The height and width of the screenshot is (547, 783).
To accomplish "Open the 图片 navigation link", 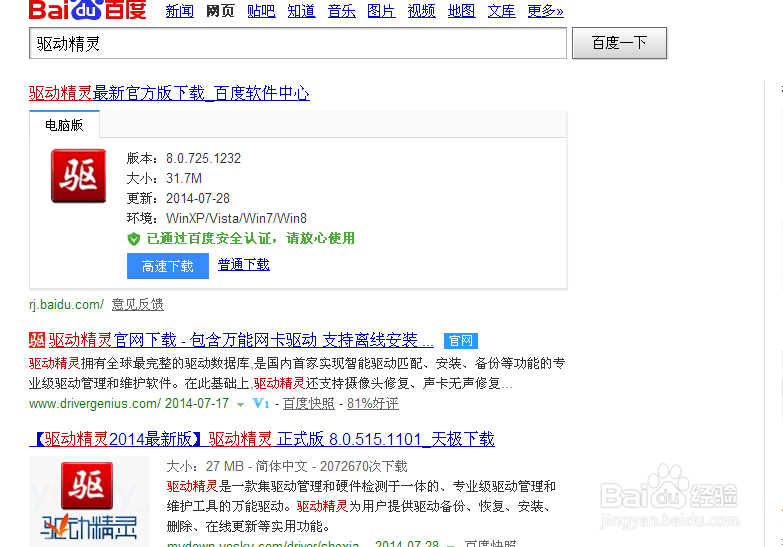I will coord(381,10).
